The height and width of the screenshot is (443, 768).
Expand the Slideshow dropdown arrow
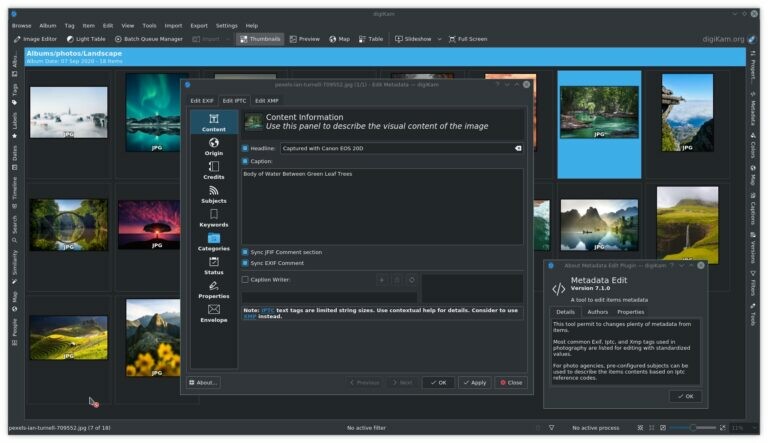(x=438, y=39)
